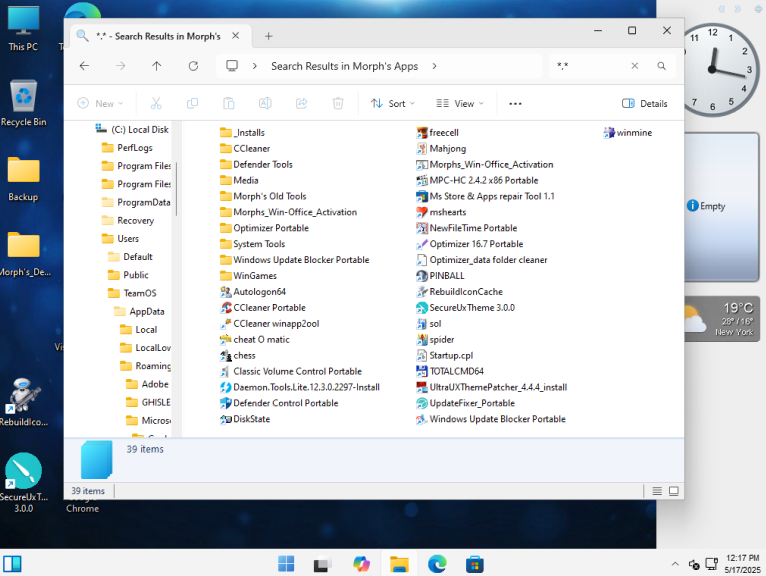Open the System Tools folder
This screenshot has height=576, width=766.
coord(252,244)
